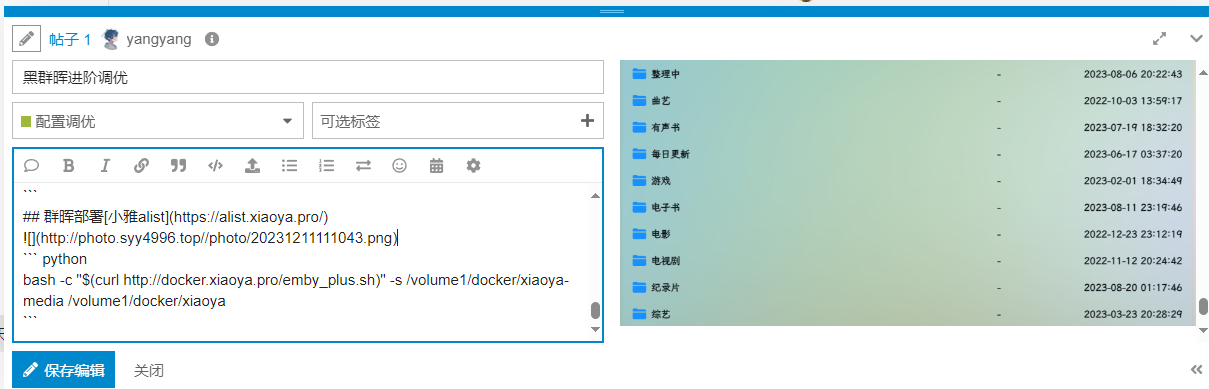Click the speech bubble reply icon in editor toolbar
The image size is (1209, 389).
click(x=31, y=166)
